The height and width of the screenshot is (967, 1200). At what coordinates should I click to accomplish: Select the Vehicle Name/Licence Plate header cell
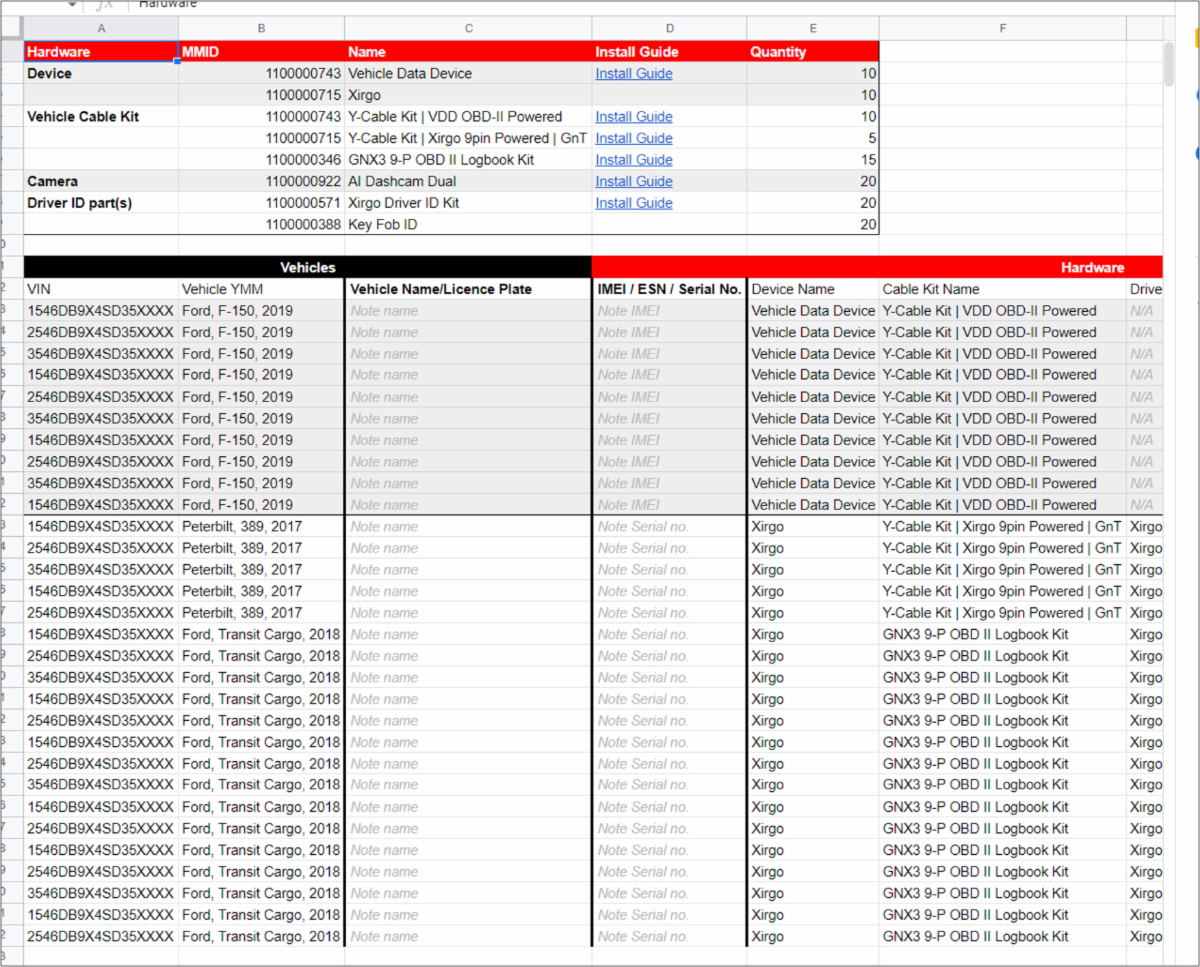point(468,289)
